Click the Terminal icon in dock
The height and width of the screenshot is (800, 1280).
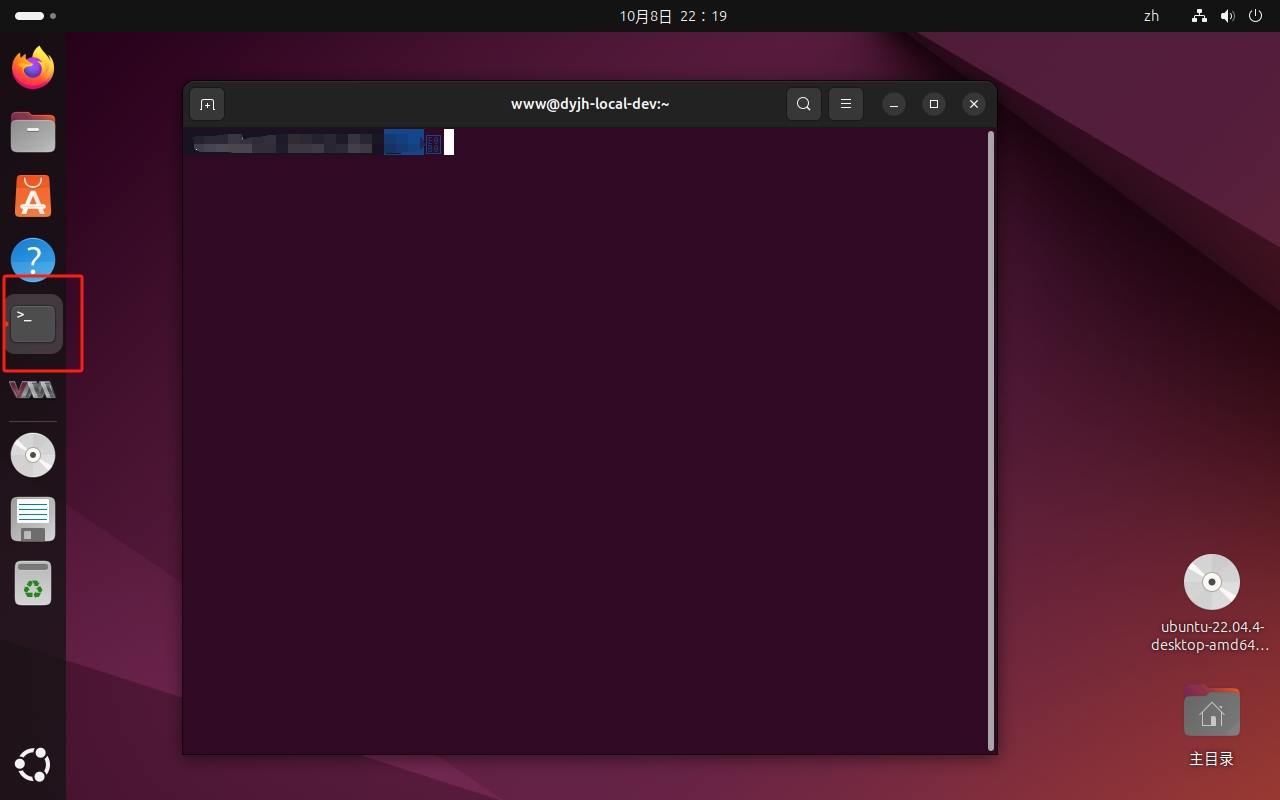point(33,324)
